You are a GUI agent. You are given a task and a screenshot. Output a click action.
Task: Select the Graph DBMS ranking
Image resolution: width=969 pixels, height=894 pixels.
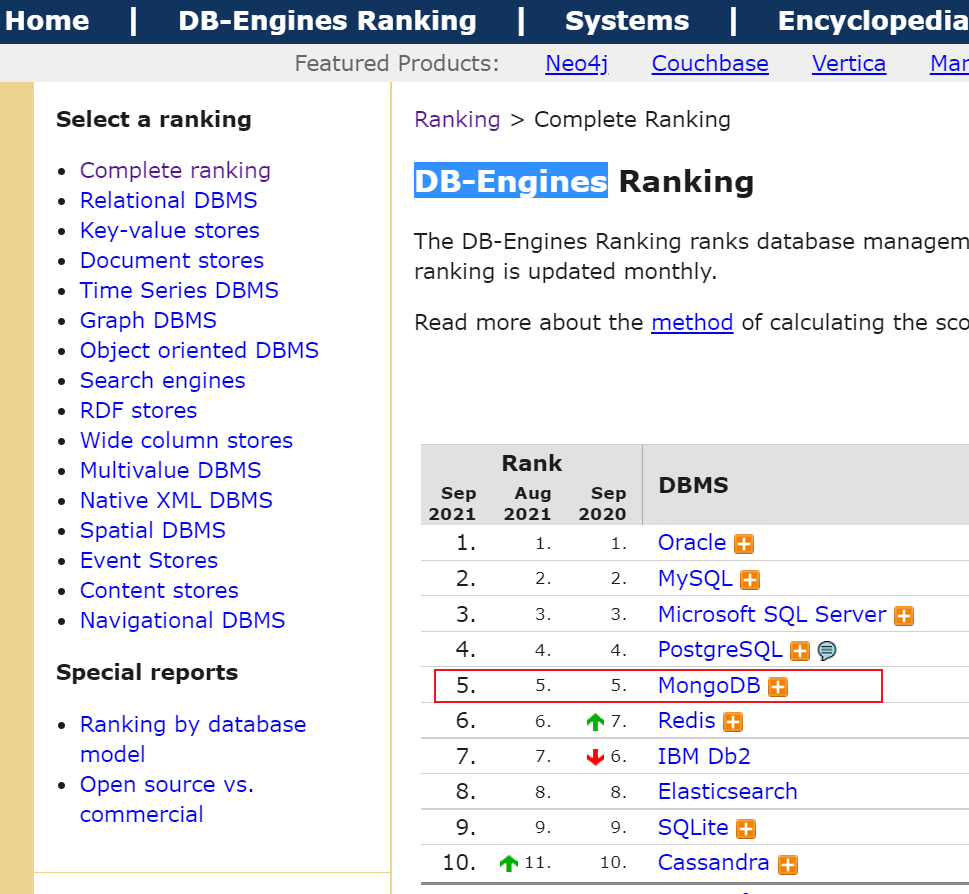pos(148,320)
